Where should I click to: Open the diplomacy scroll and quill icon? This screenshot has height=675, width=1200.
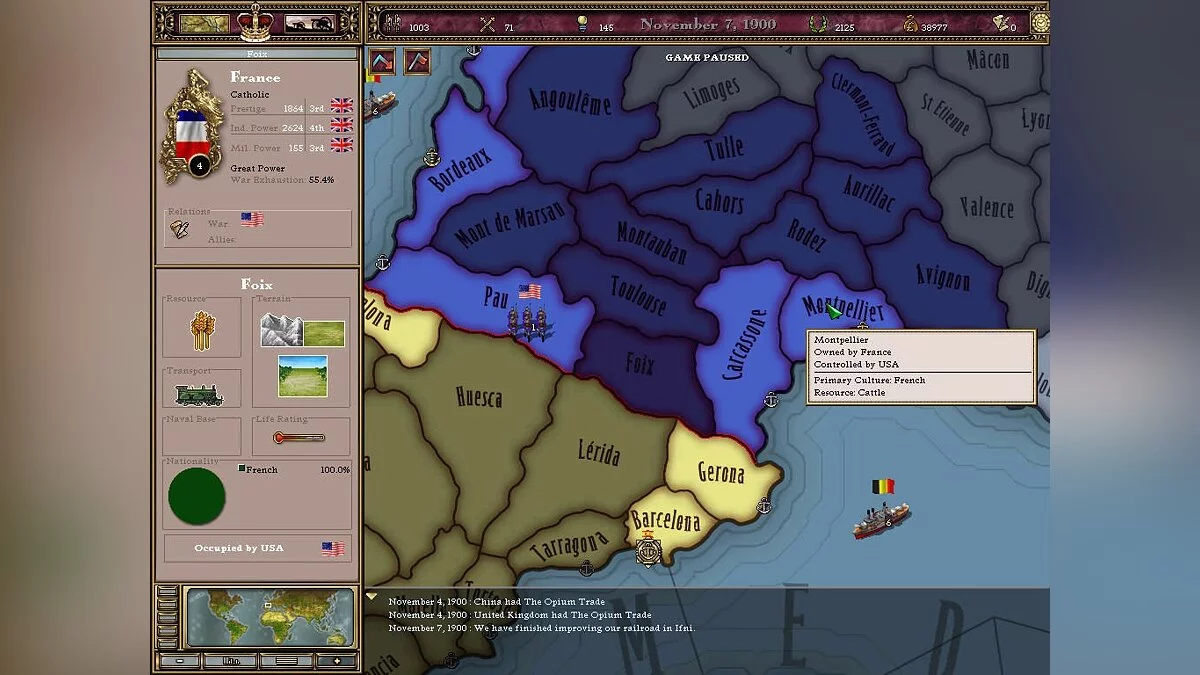pyautogui.click(x=180, y=230)
